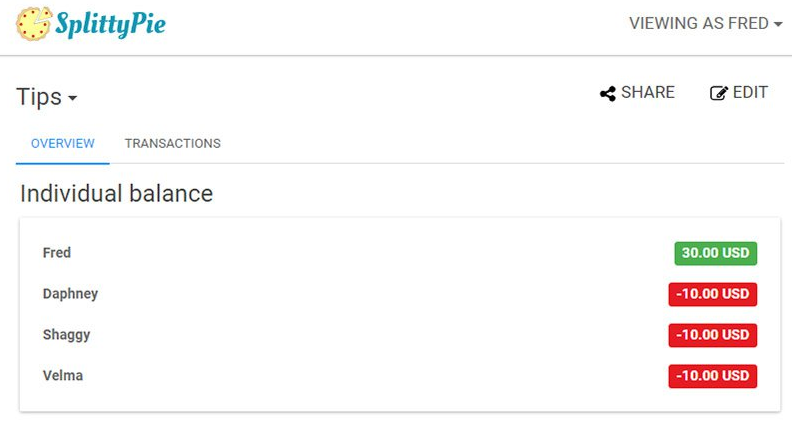This screenshot has width=792, height=421.
Task: Click the pencil edit icon
Action: pos(718,93)
